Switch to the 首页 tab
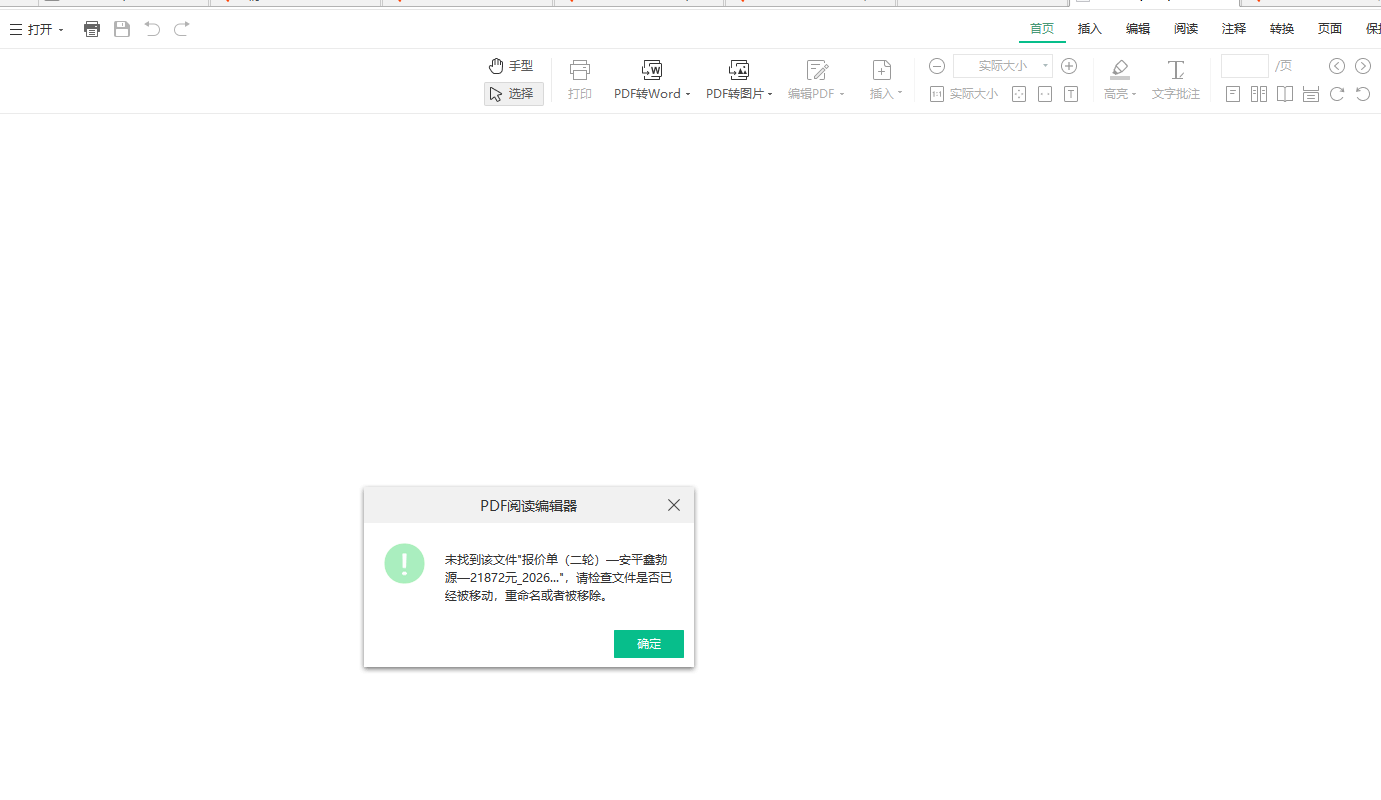This screenshot has width=1381, height=800. (x=1042, y=29)
